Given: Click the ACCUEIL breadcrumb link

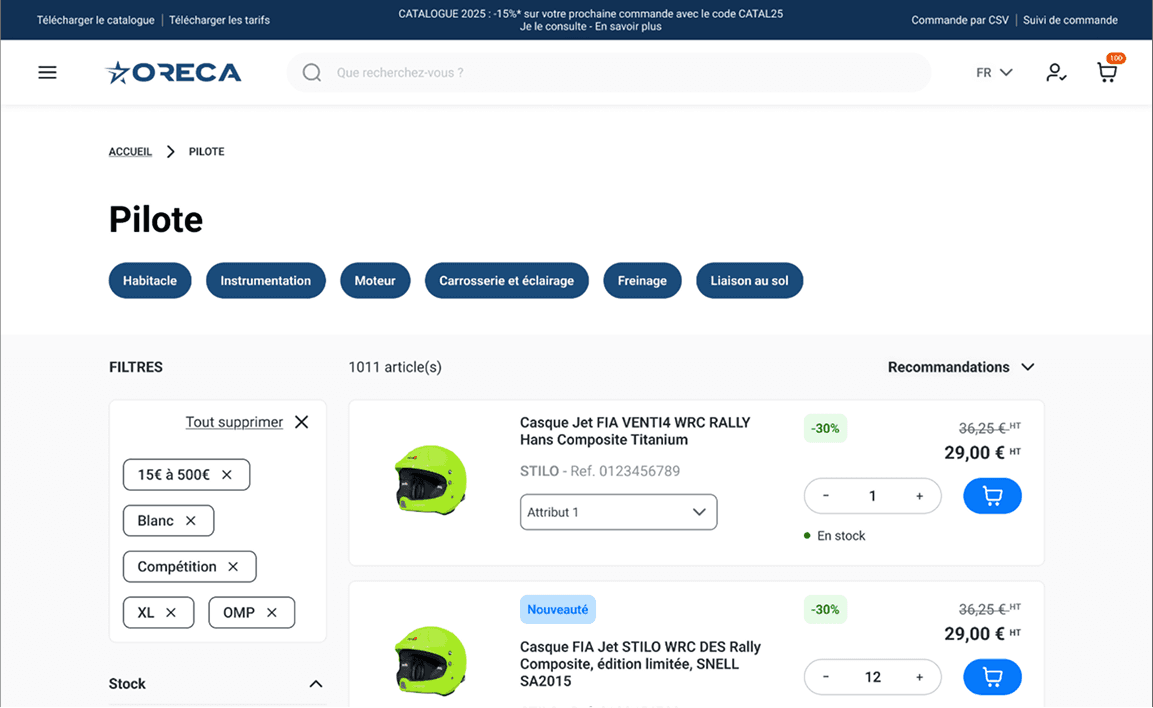Looking at the screenshot, I should (130, 151).
